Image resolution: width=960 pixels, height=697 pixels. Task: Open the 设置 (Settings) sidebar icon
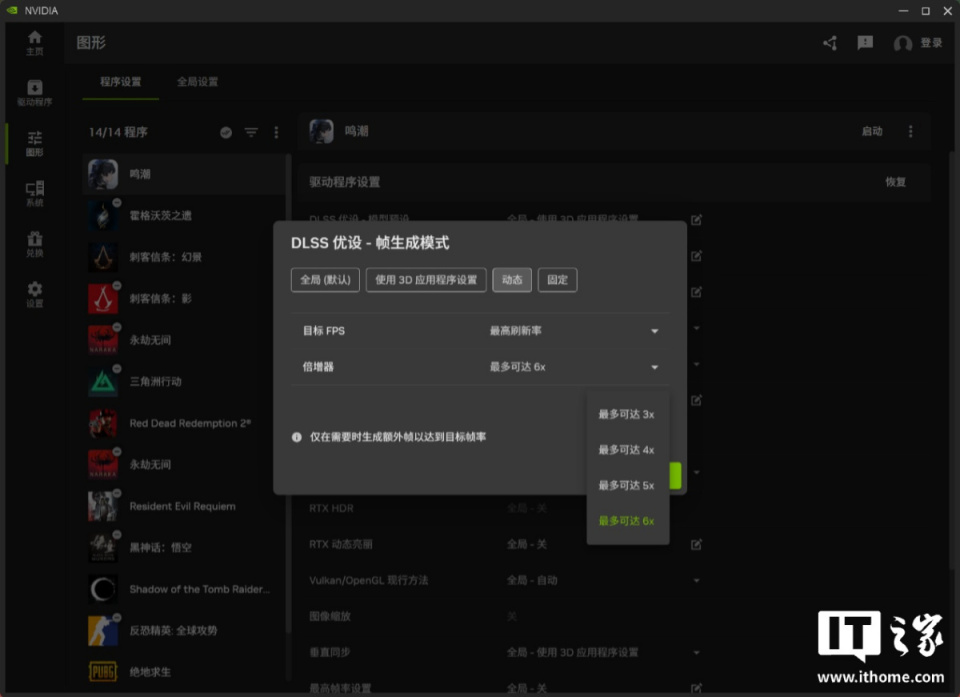(33, 294)
